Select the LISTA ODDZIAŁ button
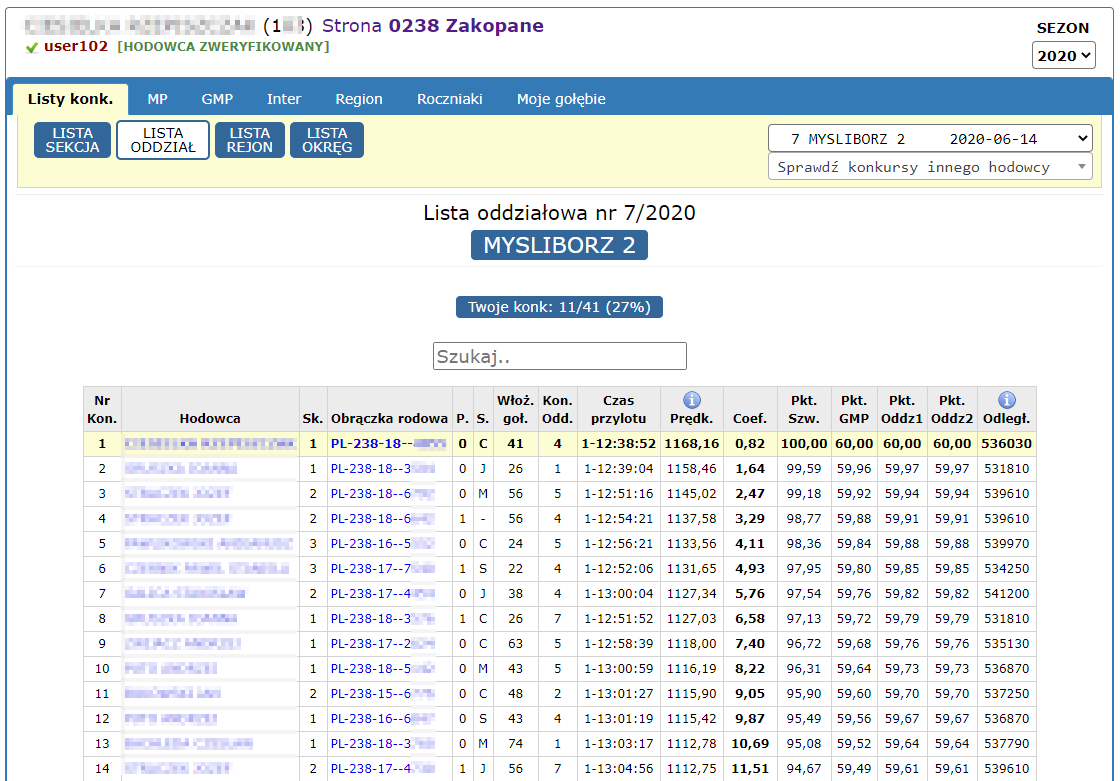 click(x=163, y=140)
